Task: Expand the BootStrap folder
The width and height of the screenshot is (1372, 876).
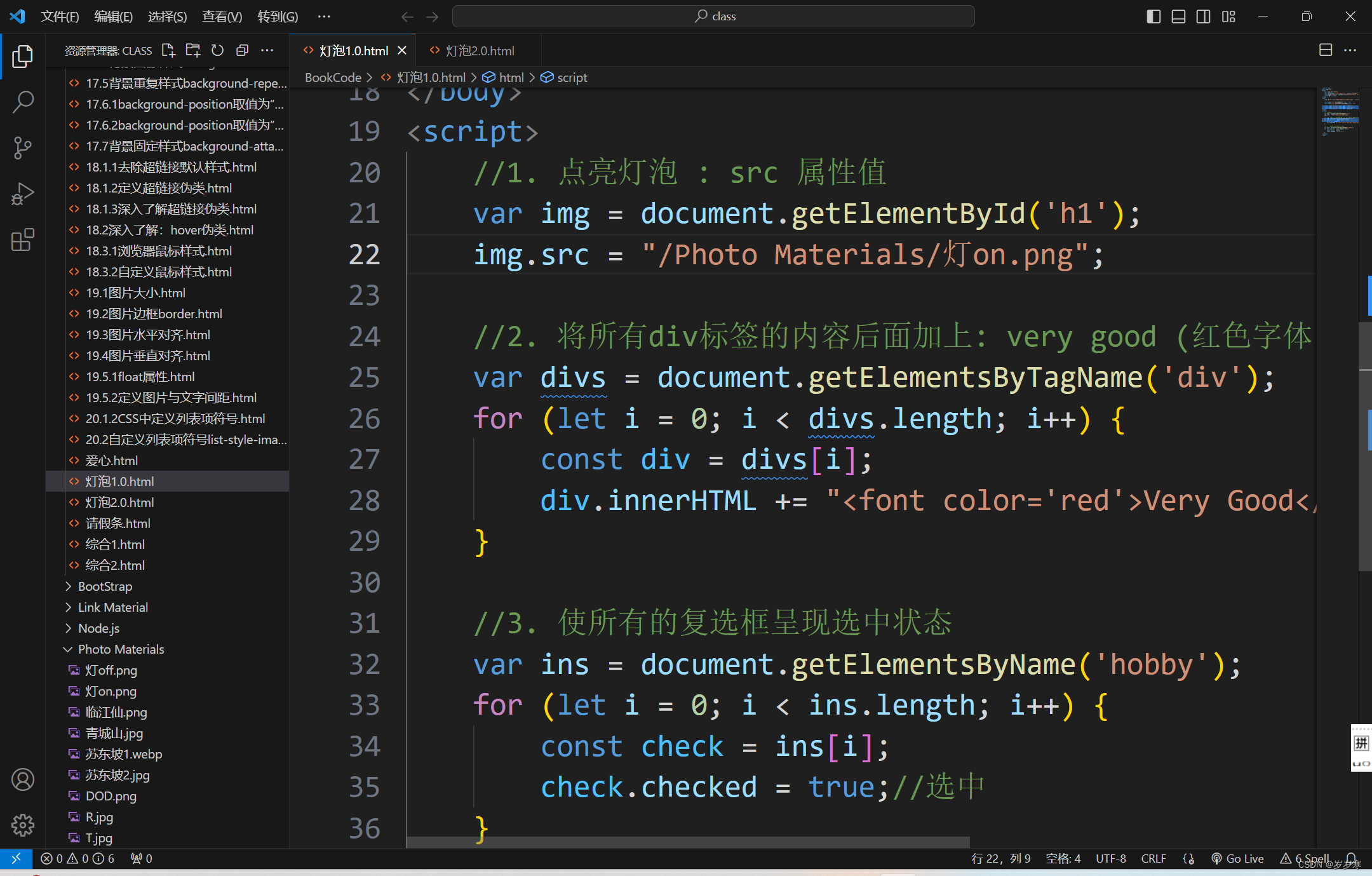Action: pos(105,586)
